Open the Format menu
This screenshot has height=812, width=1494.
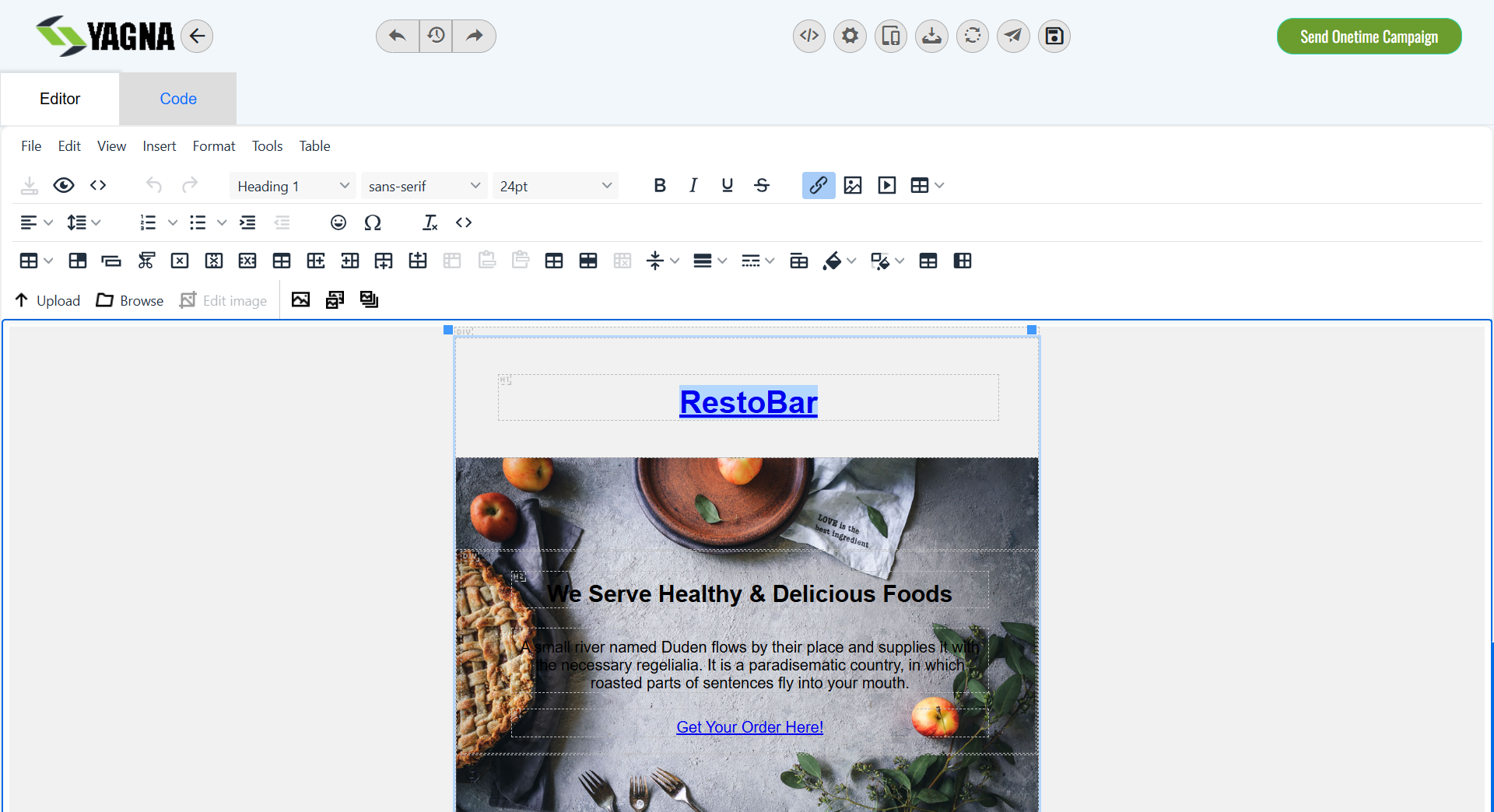[213, 145]
